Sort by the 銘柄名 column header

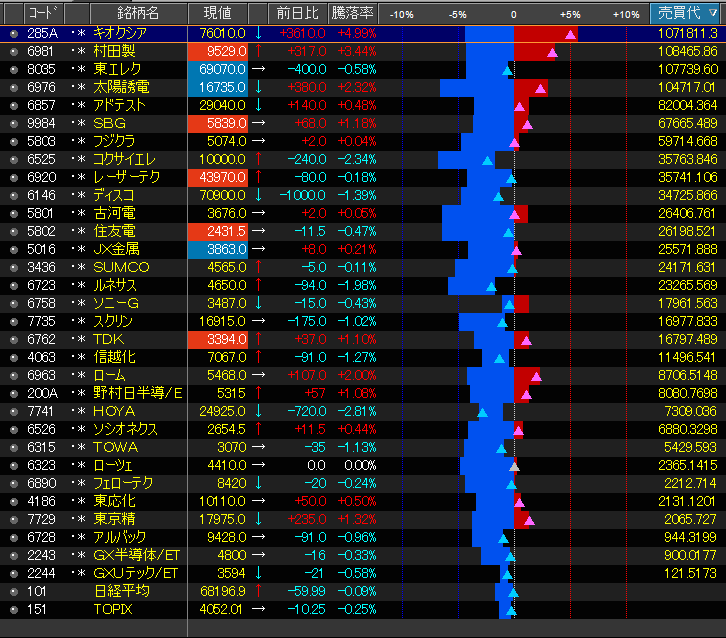click(138, 13)
